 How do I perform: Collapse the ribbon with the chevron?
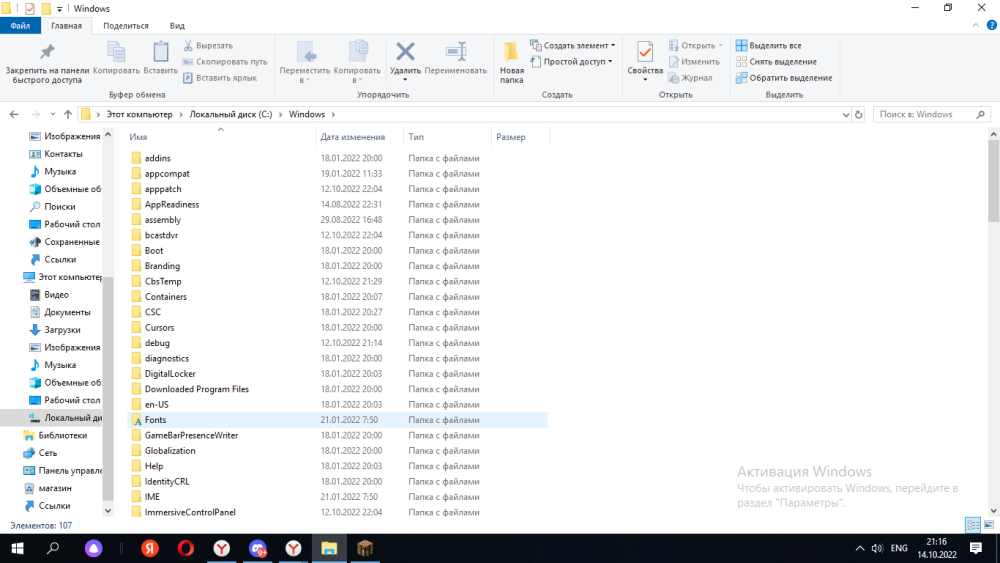[x=975, y=26]
